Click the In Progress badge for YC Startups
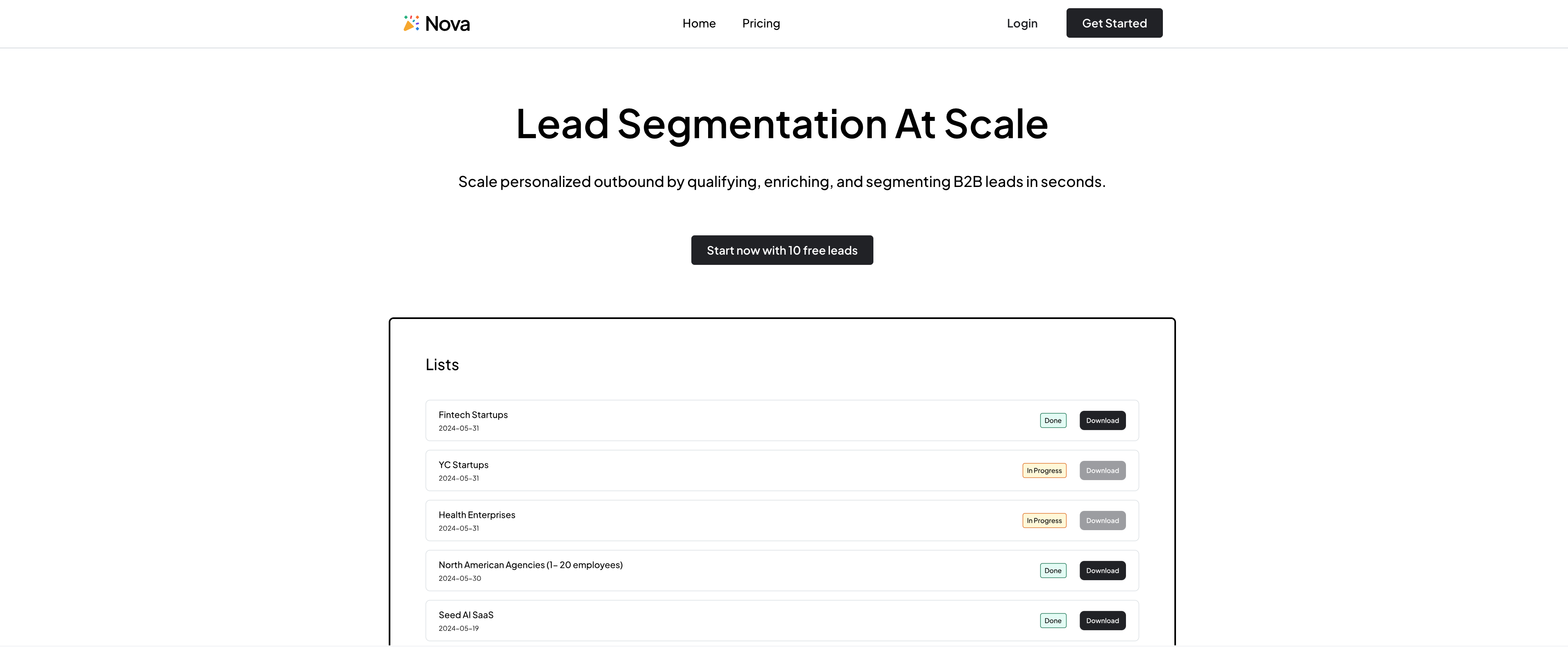The width and height of the screenshot is (1568, 647). (1044, 471)
